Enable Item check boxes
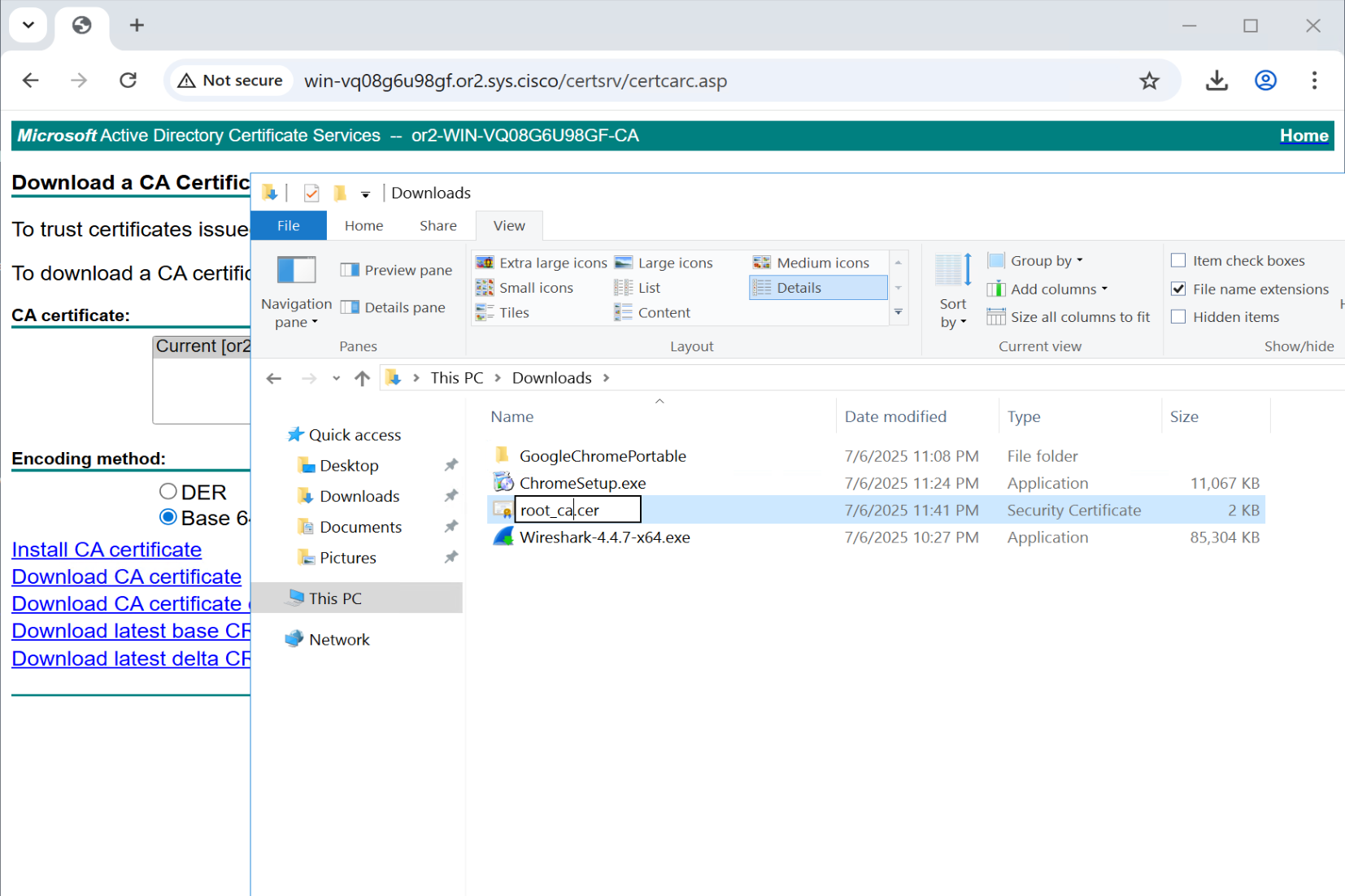This screenshot has height=896, width=1345. click(x=1178, y=261)
